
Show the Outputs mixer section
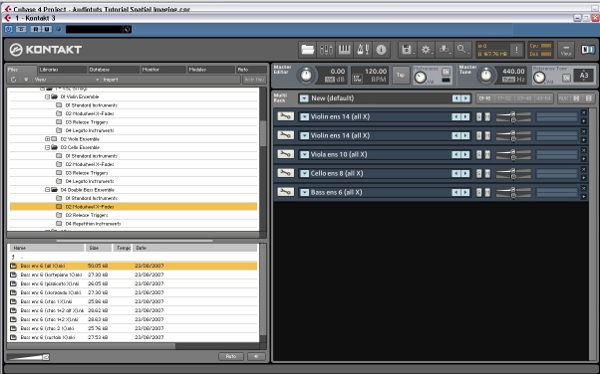click(326, 50)
